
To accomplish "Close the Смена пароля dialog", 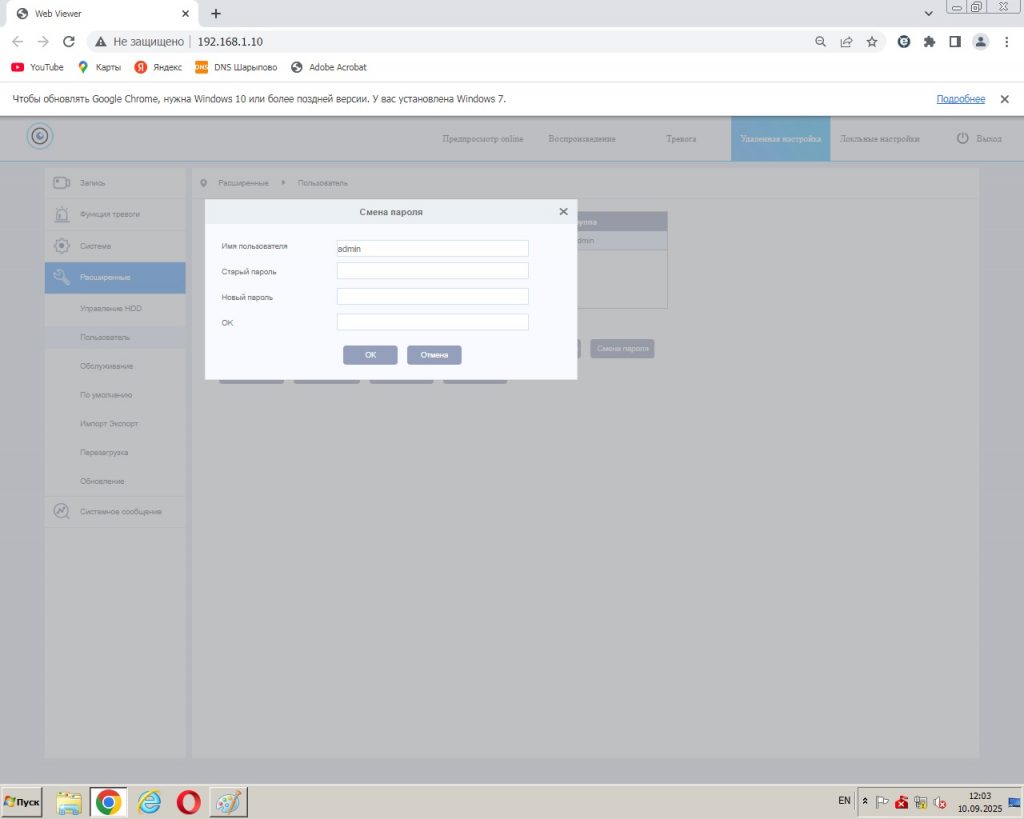I will [x=563, y=212].
